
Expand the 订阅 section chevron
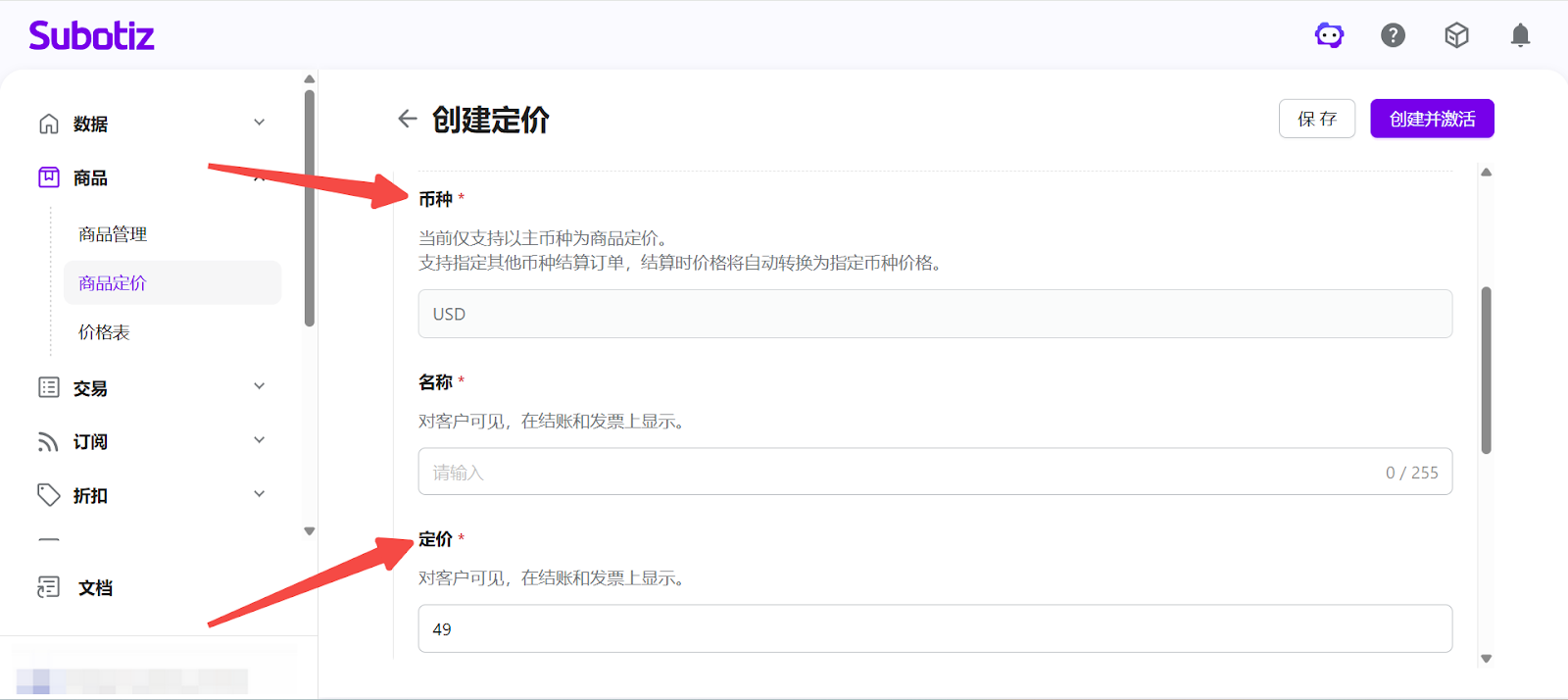pos(260,440)
